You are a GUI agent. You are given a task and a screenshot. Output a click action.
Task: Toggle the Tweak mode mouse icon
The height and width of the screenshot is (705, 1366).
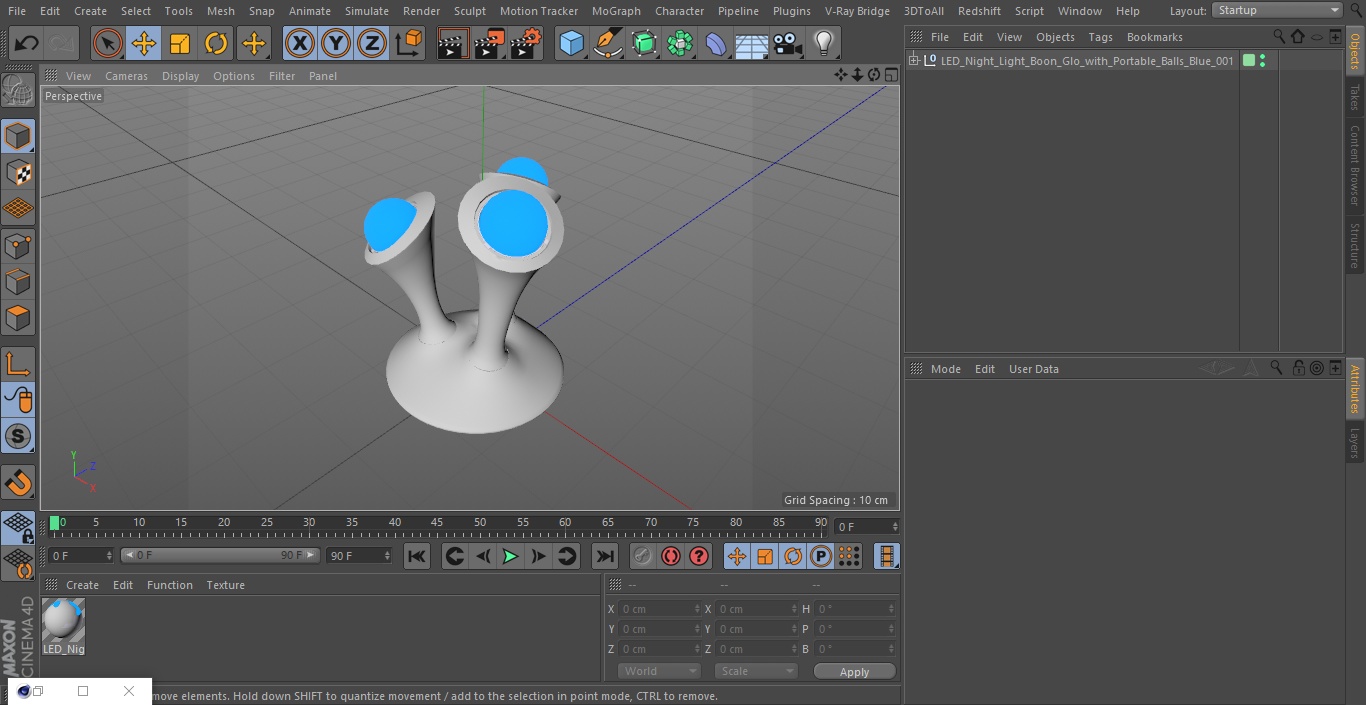point(18,400)
